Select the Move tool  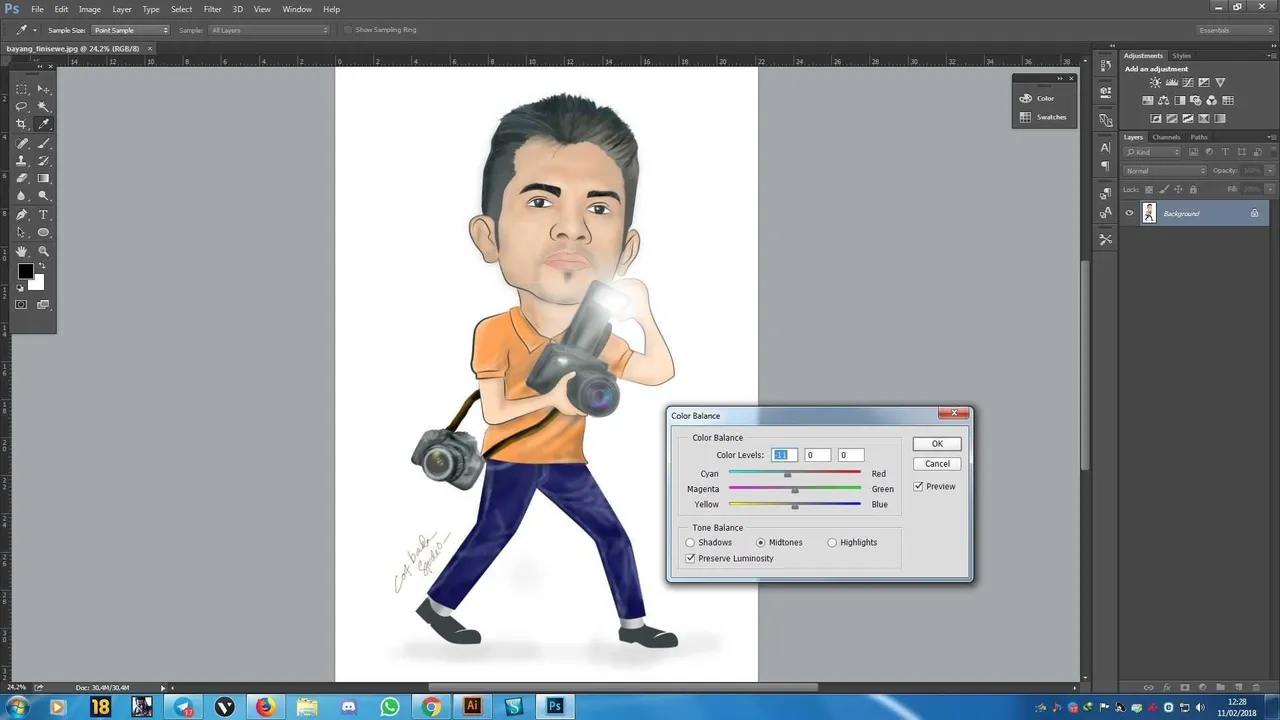click(44, 89)
